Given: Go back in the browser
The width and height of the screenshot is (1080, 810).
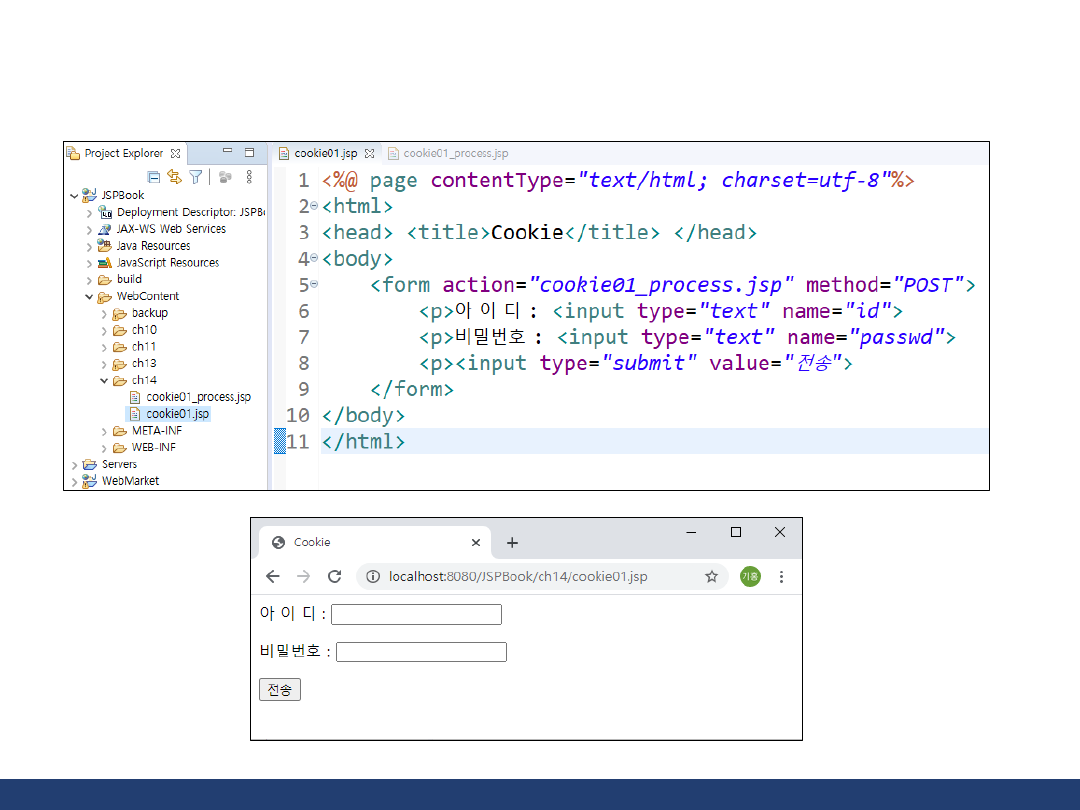Looking at the screenshot, I should [x=273, y=577].
